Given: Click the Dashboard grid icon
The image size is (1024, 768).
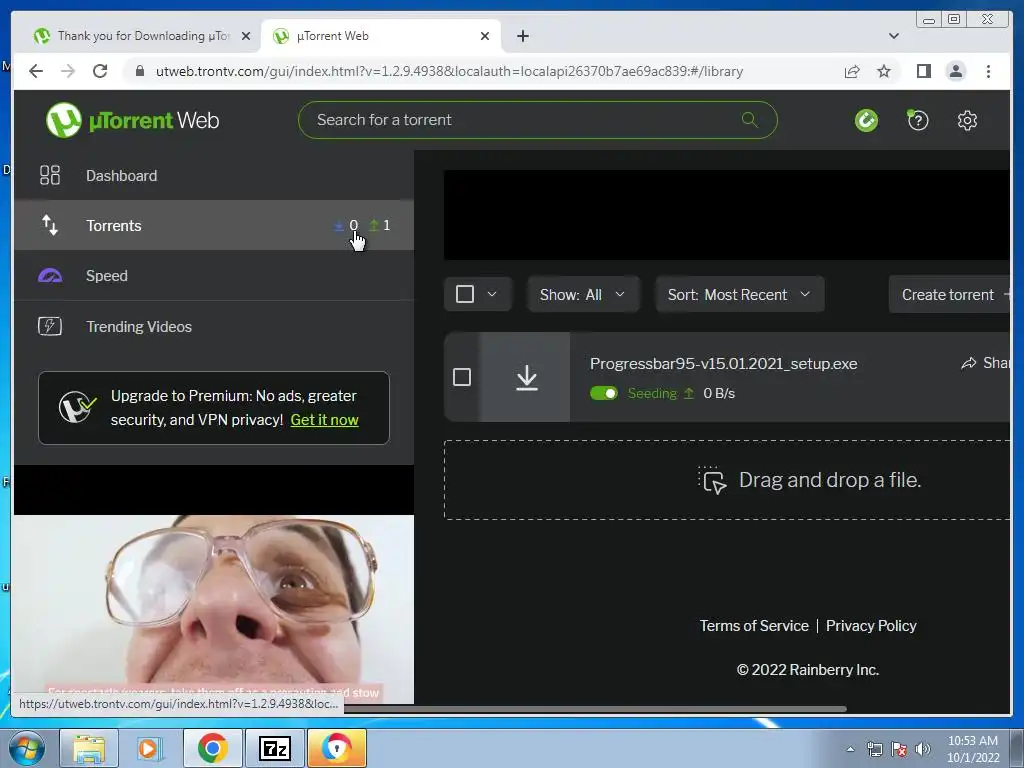Looking at the screenshot, I should click(x=50, y=175).
